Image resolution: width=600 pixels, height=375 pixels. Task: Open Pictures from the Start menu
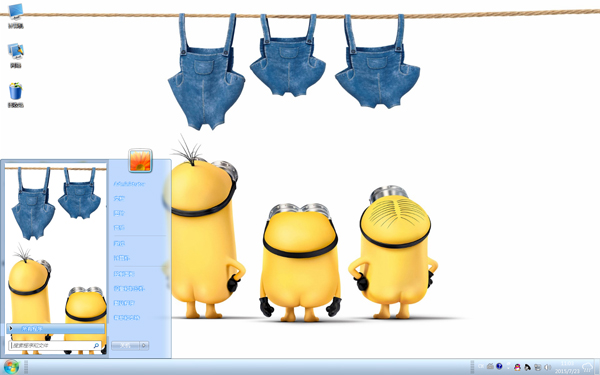tap(119, 213)
